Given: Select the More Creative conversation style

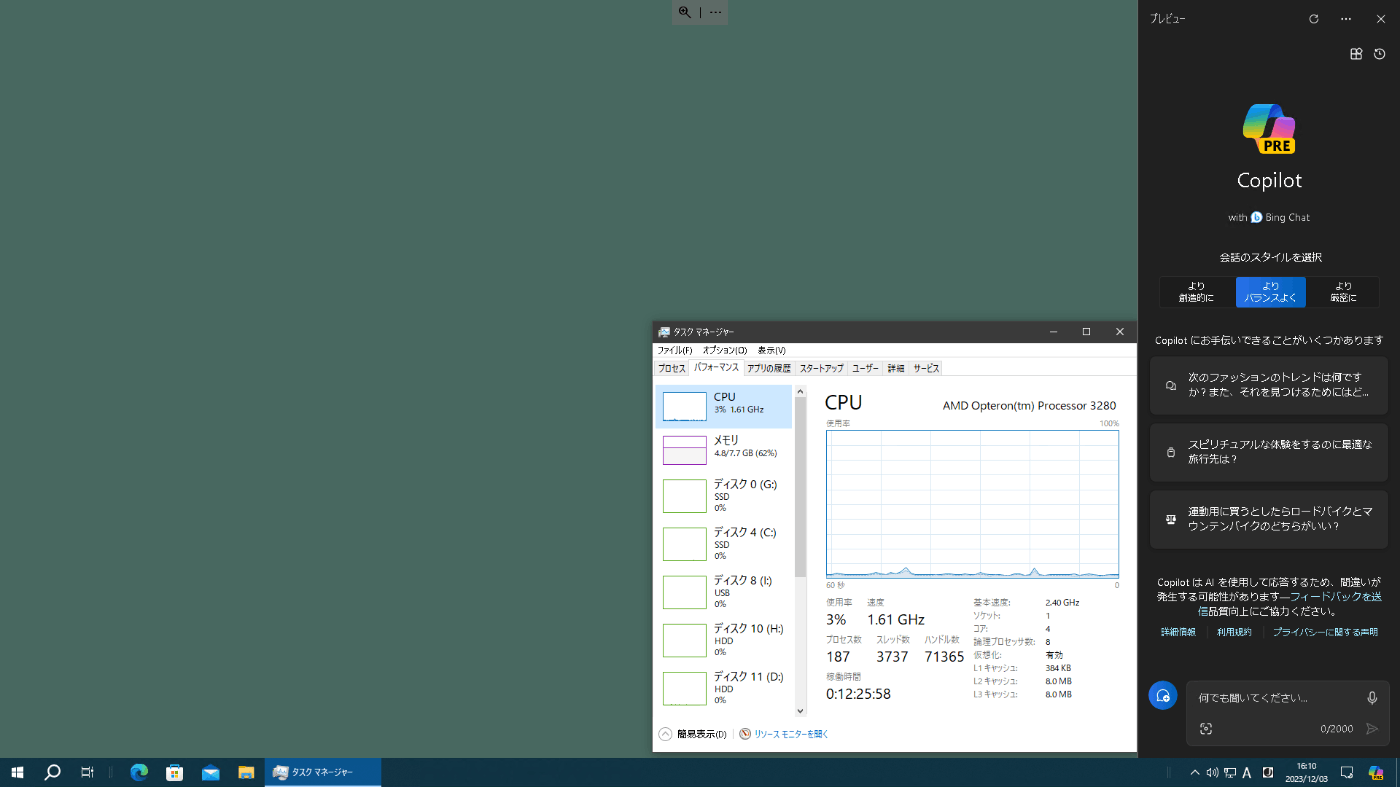Looking at the screenshot, I should click(1196, 292).
